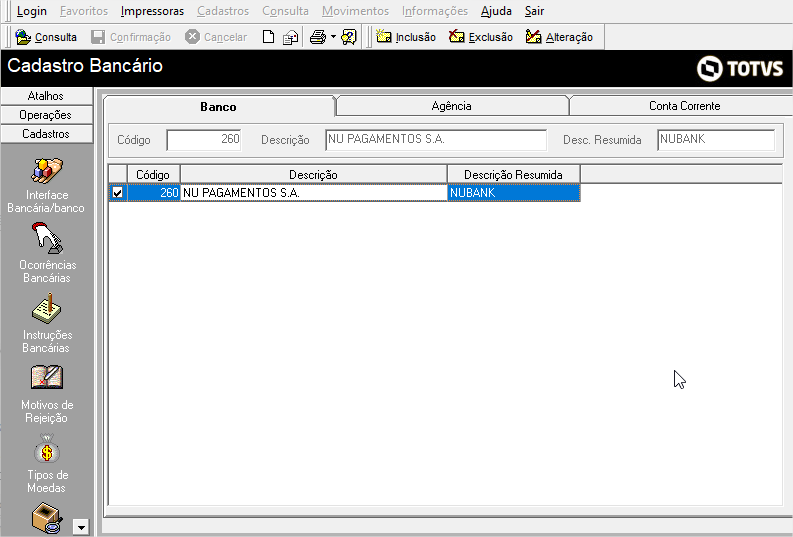Open the Favoritos menu
Image resolution: width=793 pixels, height=537 pixels.
click(x=84, y=11)
